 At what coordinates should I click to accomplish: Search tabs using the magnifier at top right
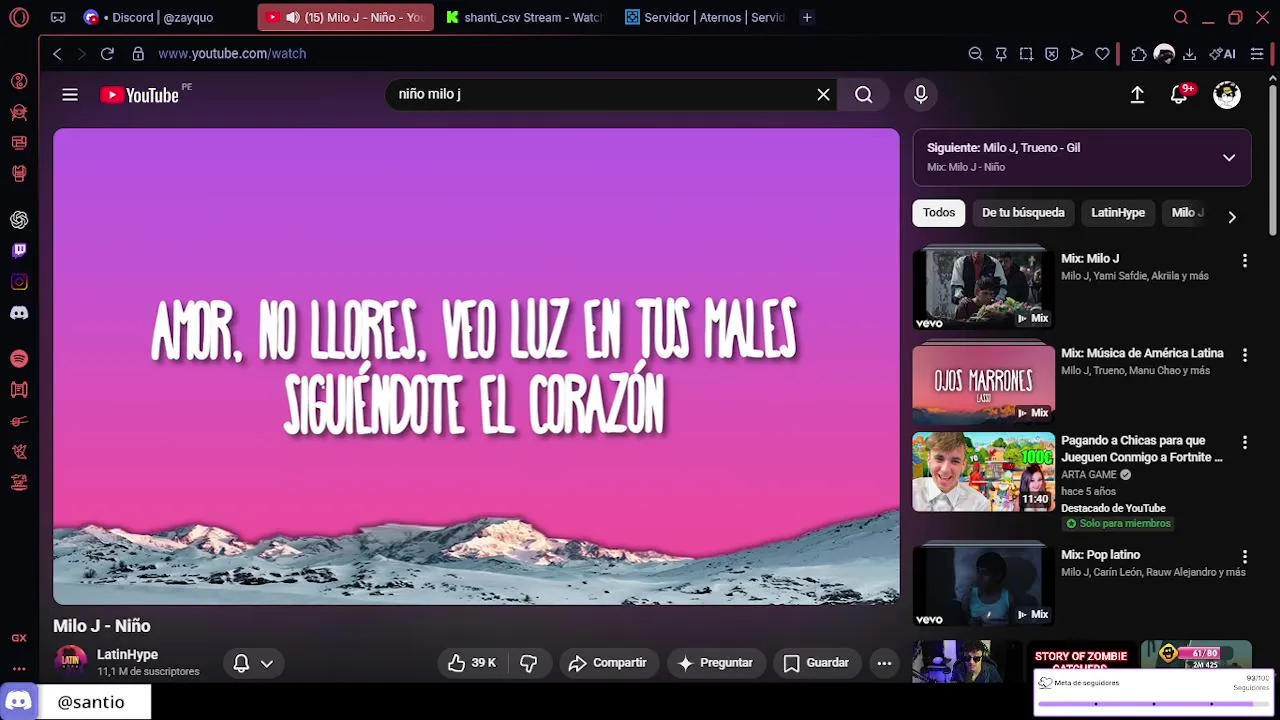(1181, 17)
